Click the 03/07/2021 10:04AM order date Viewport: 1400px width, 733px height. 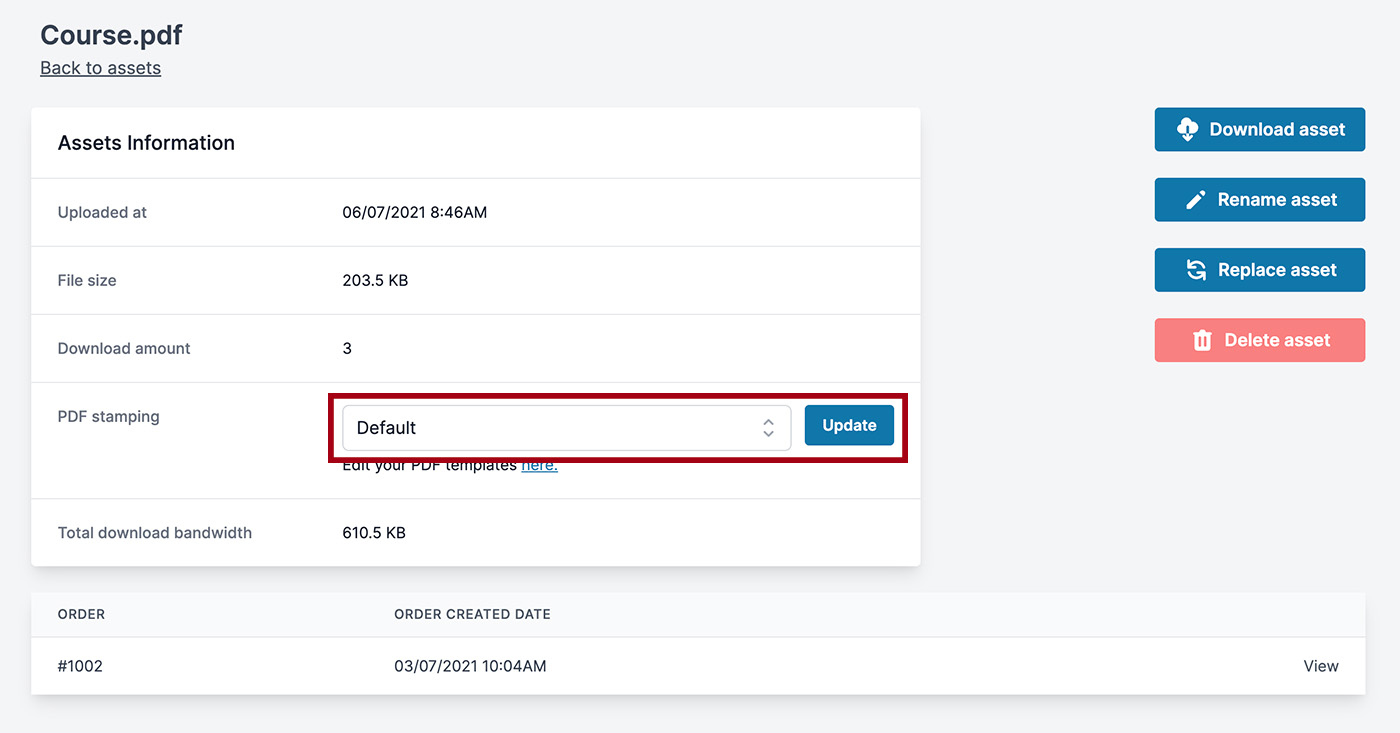pos(470,666)
